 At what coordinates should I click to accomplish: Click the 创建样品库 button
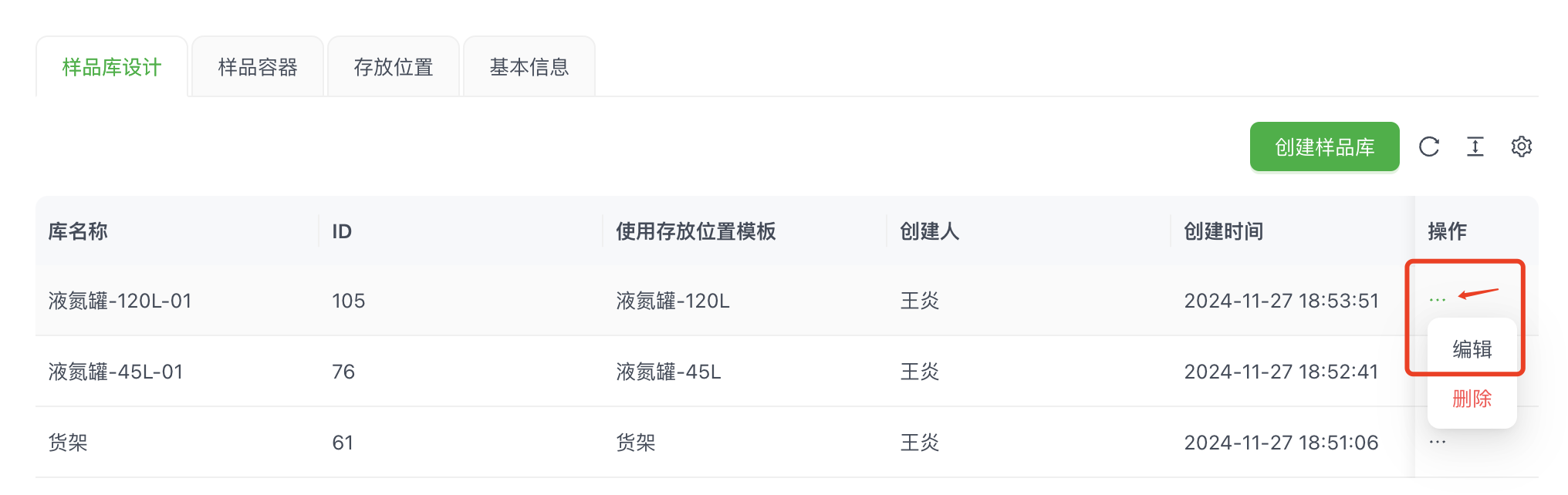point(1325,146)
